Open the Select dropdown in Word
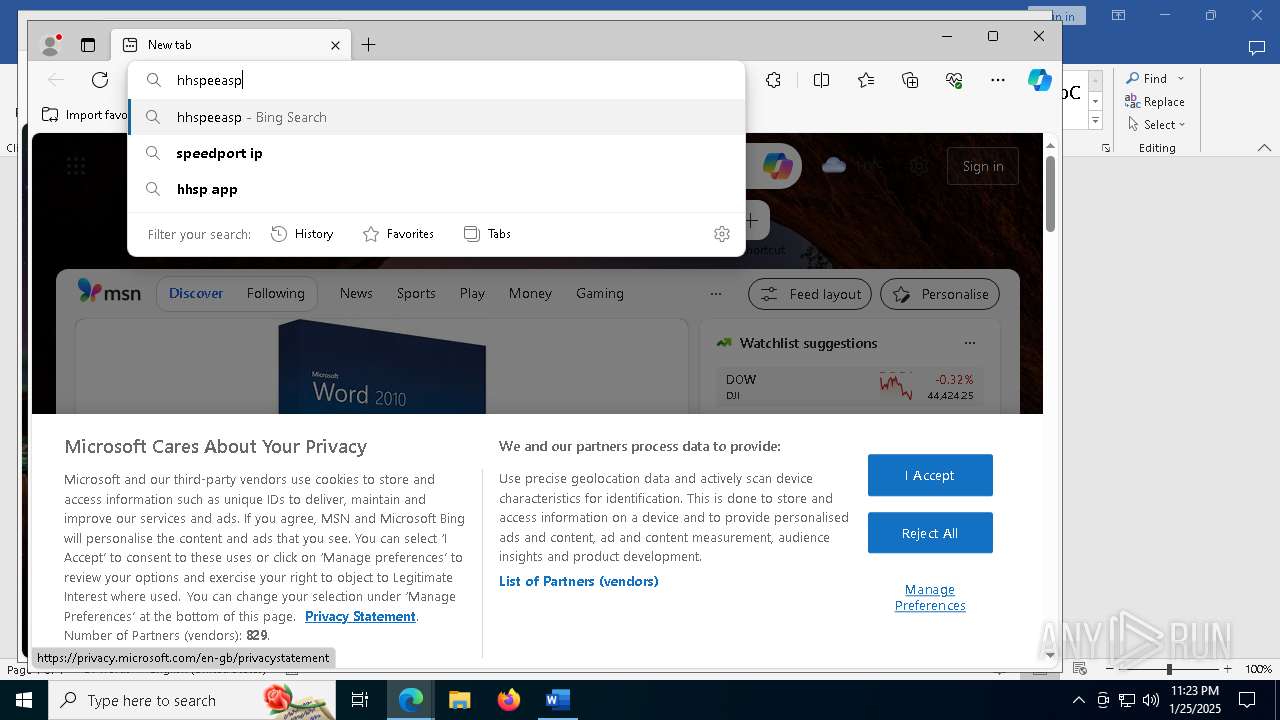The image size is (1280, 720). [1157, 125]
